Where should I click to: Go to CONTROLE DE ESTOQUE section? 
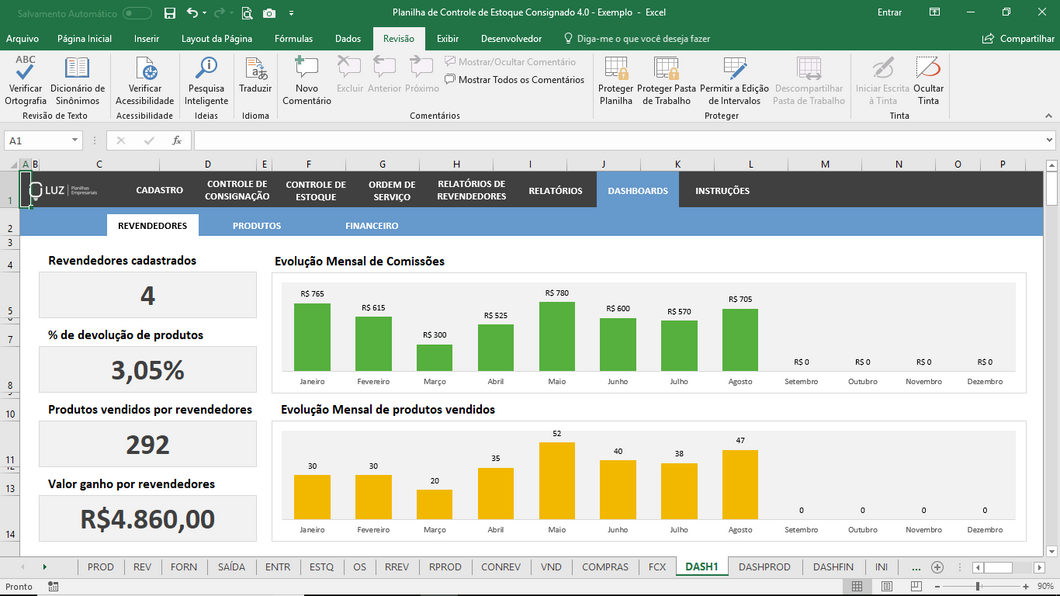[316, 191]
